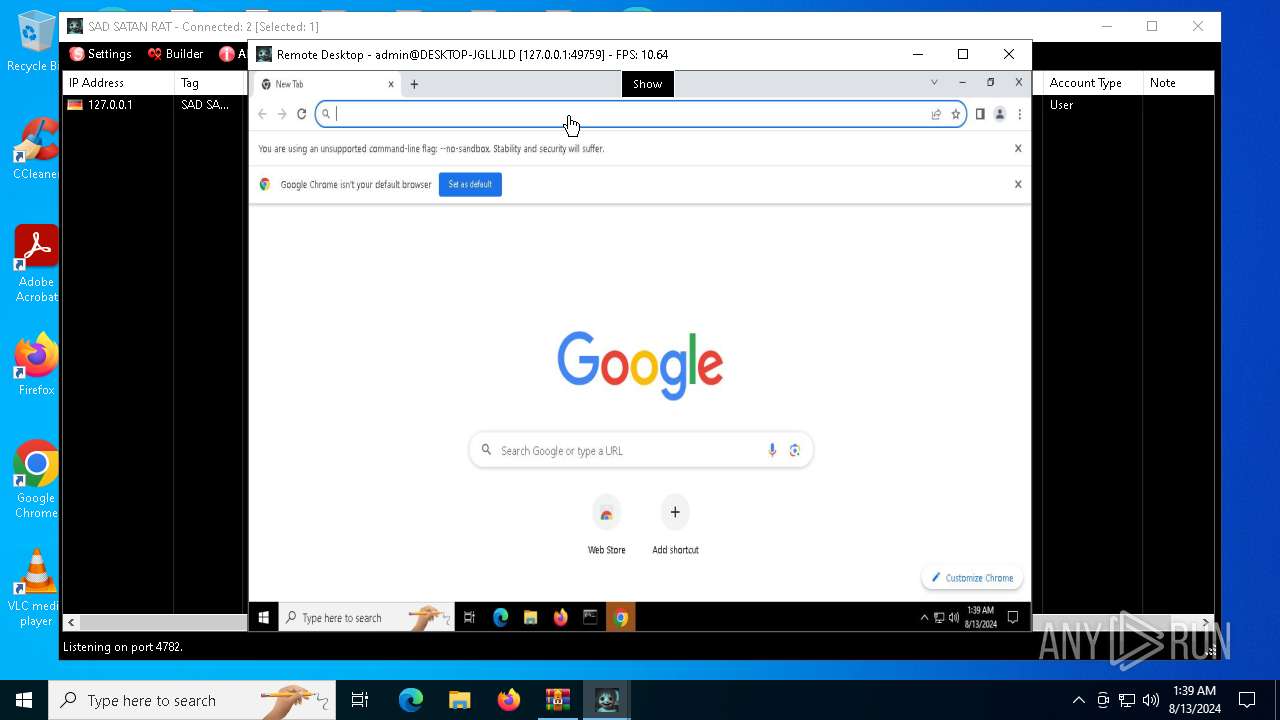Open the Google Chrome desktop shortcut
This screenshot has width=1280, height=720.
click(x=36, y=480)
